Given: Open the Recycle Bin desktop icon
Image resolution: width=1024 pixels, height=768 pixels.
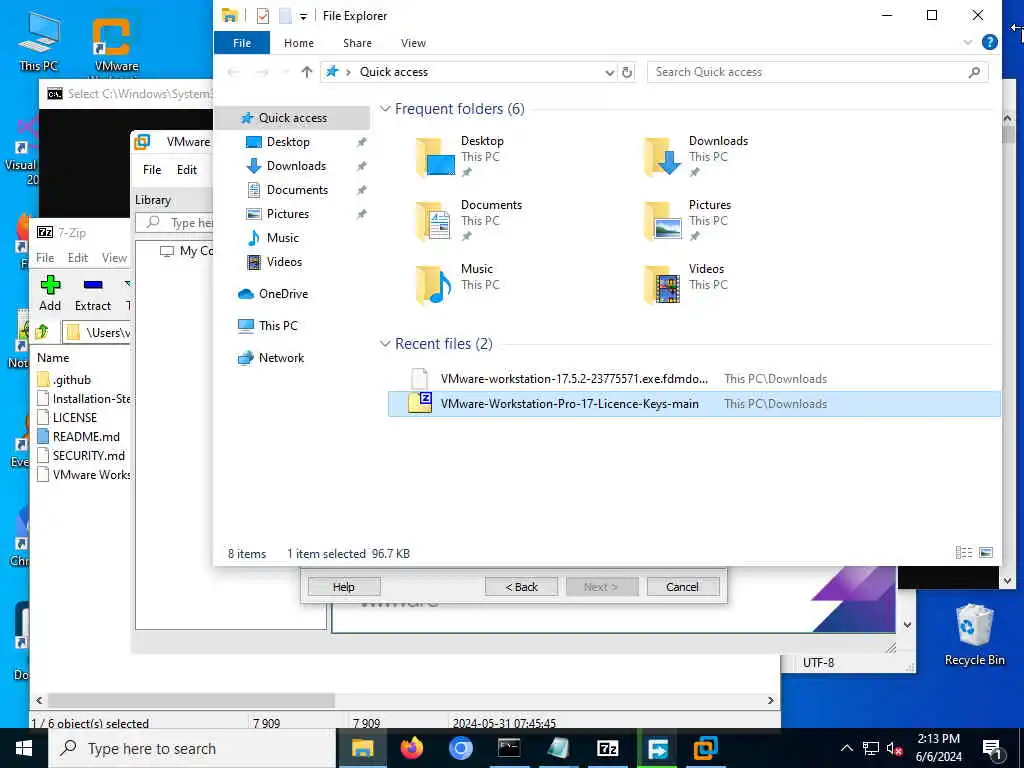Looking at the screenshot, I should coord(974,634).
